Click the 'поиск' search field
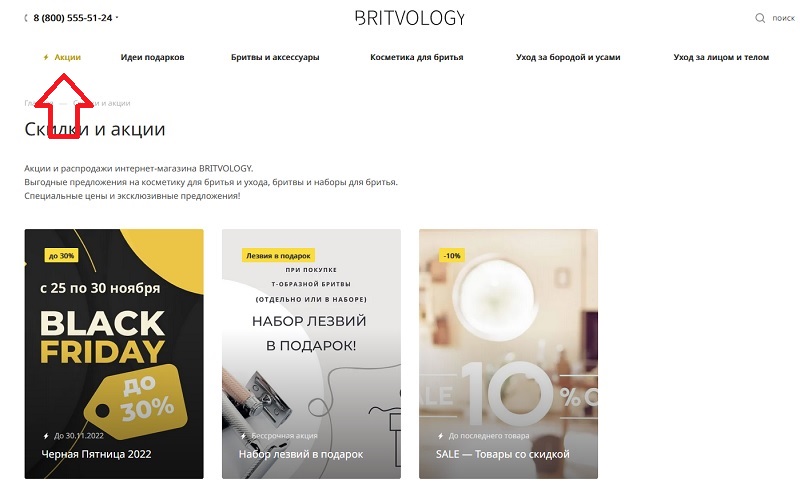 (x=783, y=18)
